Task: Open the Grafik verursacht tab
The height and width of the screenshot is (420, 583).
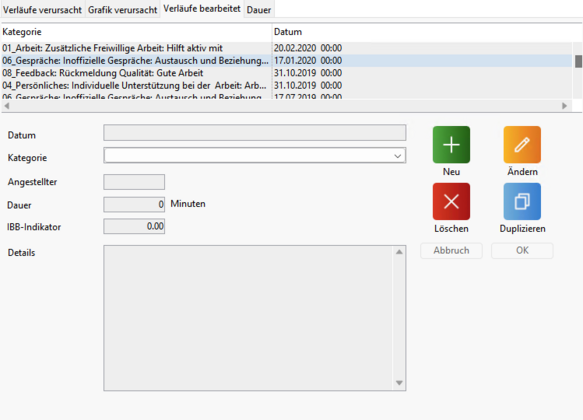Action: pyautogui.click(x=122, y=10)
